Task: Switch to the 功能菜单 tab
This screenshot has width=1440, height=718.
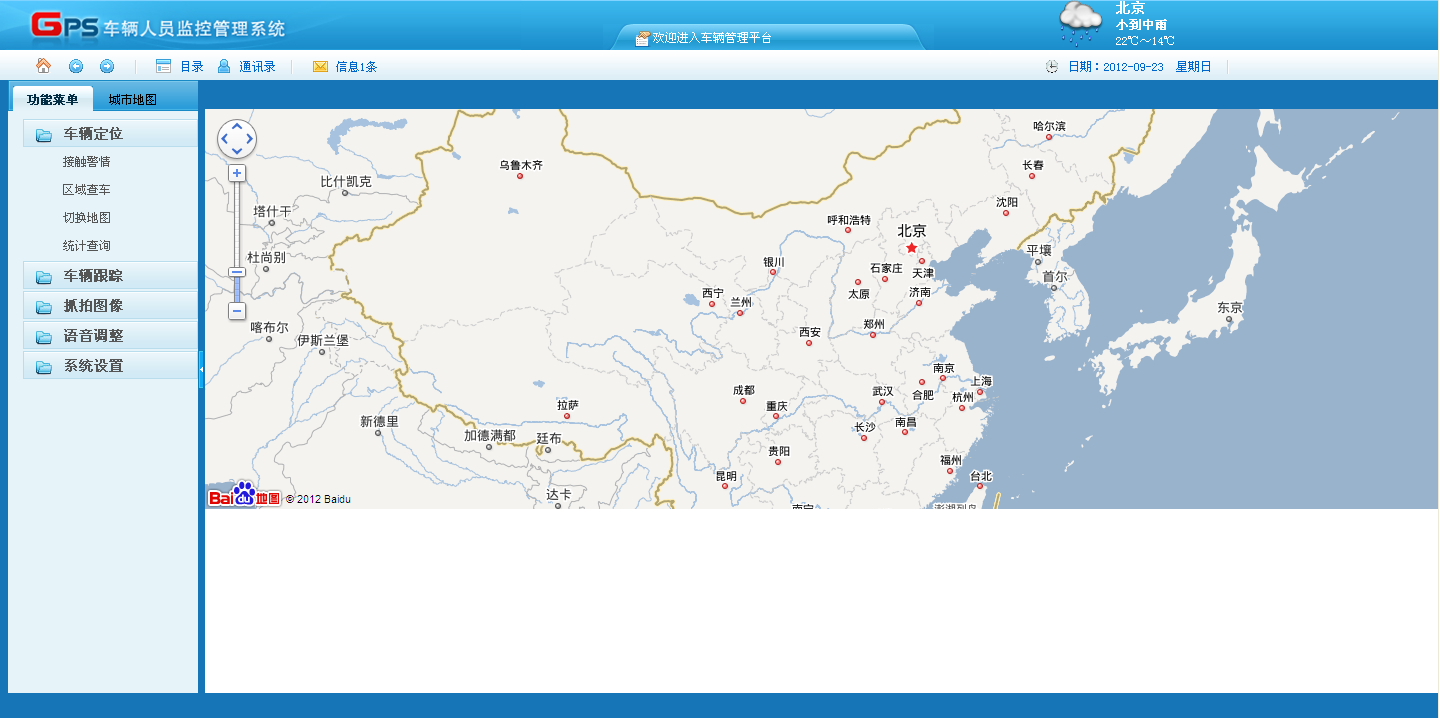Action: [x=52, y=99]
